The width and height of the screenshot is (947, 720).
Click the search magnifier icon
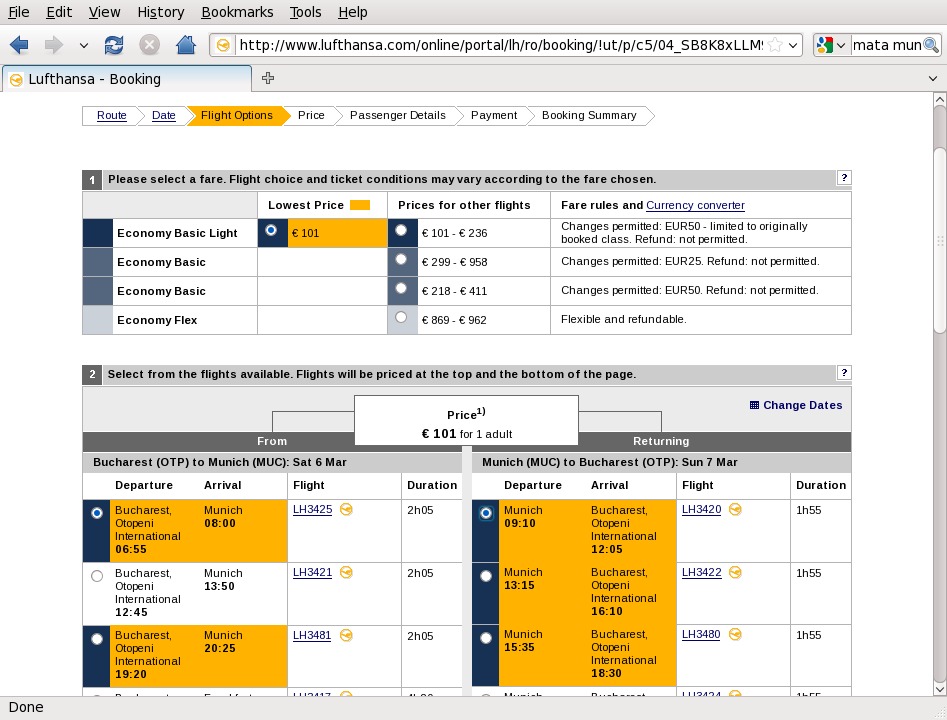coord(931,45)
